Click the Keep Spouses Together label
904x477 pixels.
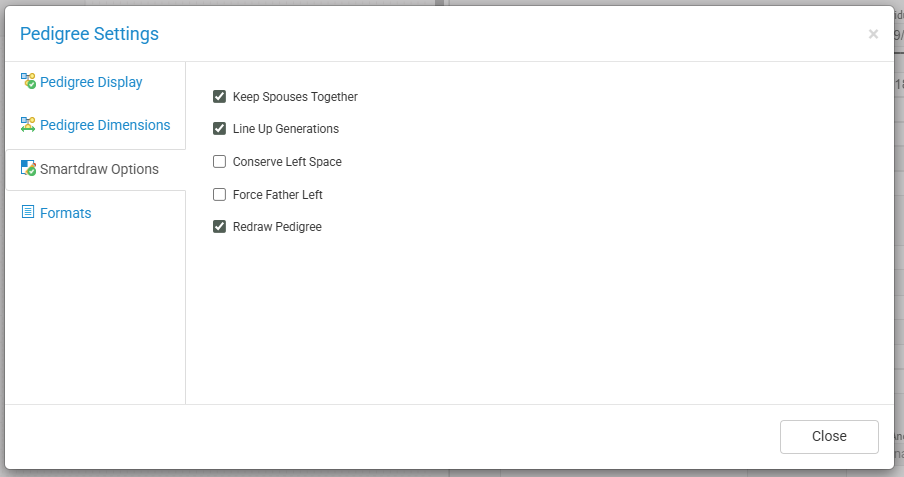[295, 97]
